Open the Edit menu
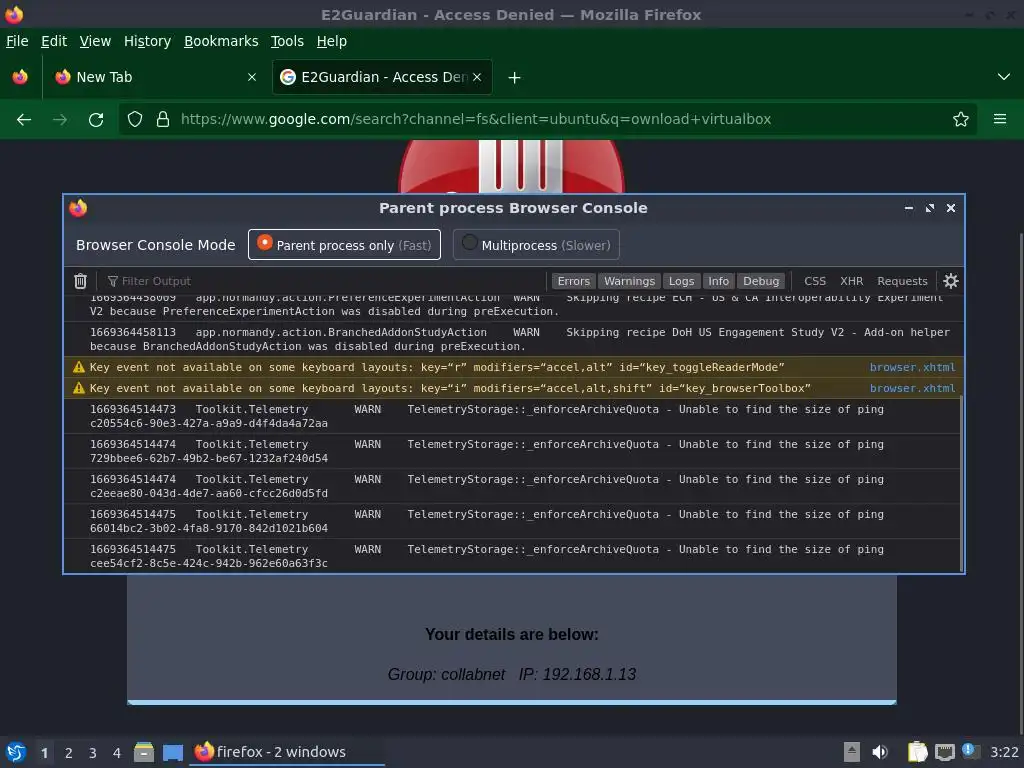This screenshot has height=768, width=1024. point(54,41)
